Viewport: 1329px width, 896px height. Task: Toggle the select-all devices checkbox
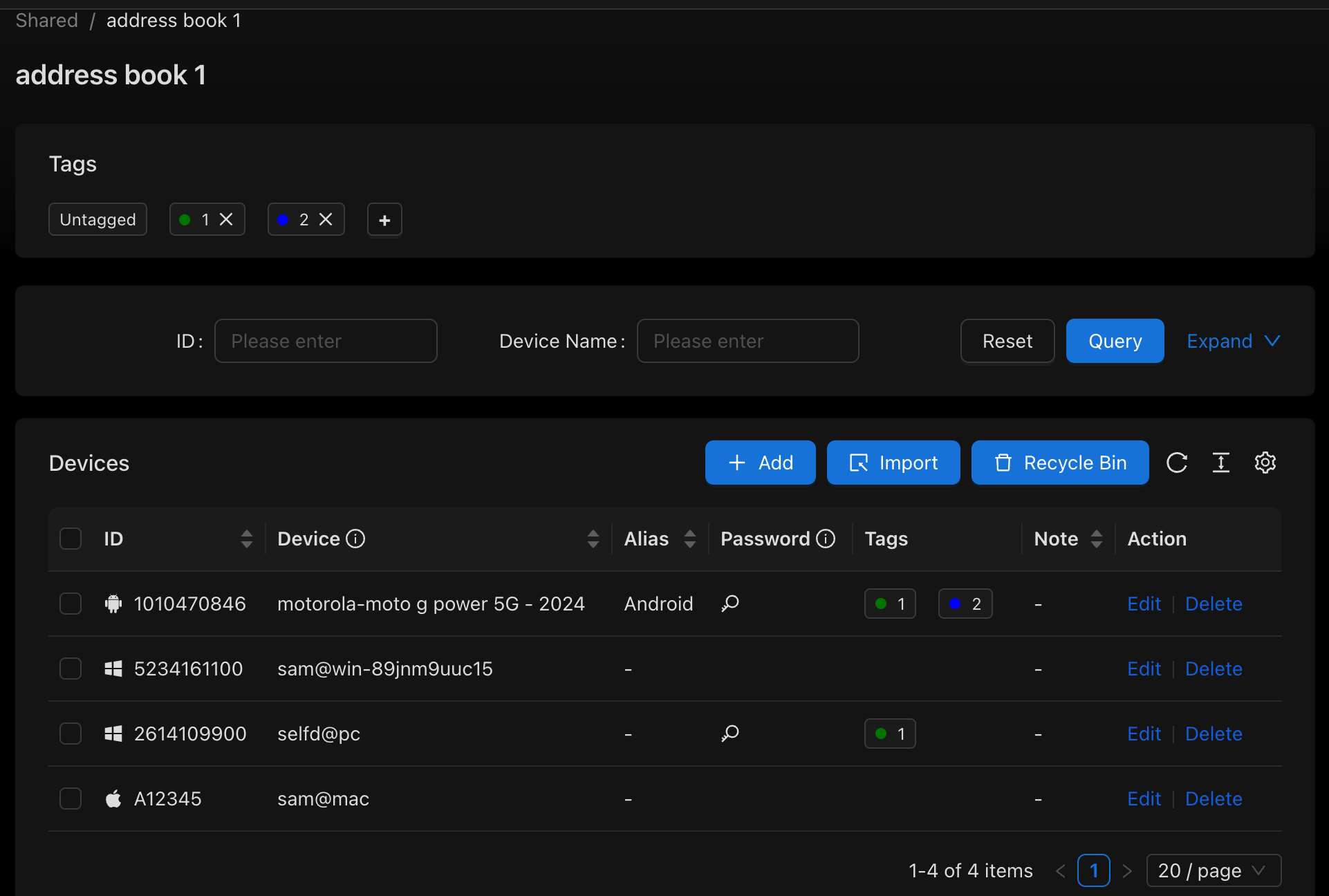tap(71, 539)
